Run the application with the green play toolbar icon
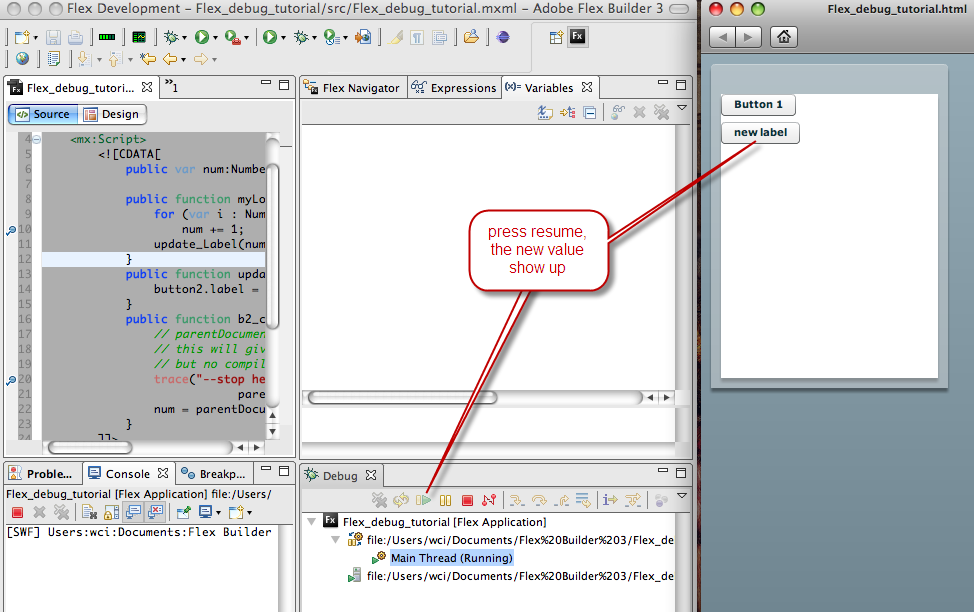This screenshot has height=612, width=974. (201, 36)
